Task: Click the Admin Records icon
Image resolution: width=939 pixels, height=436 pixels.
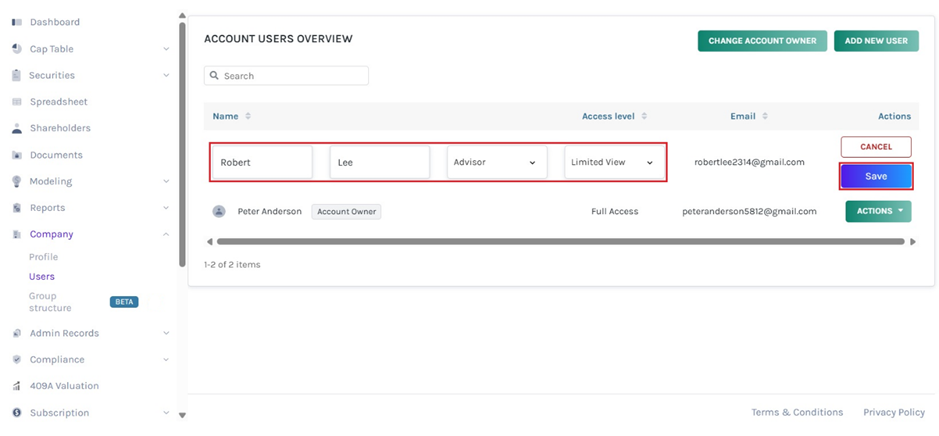Action: point(17,333)
